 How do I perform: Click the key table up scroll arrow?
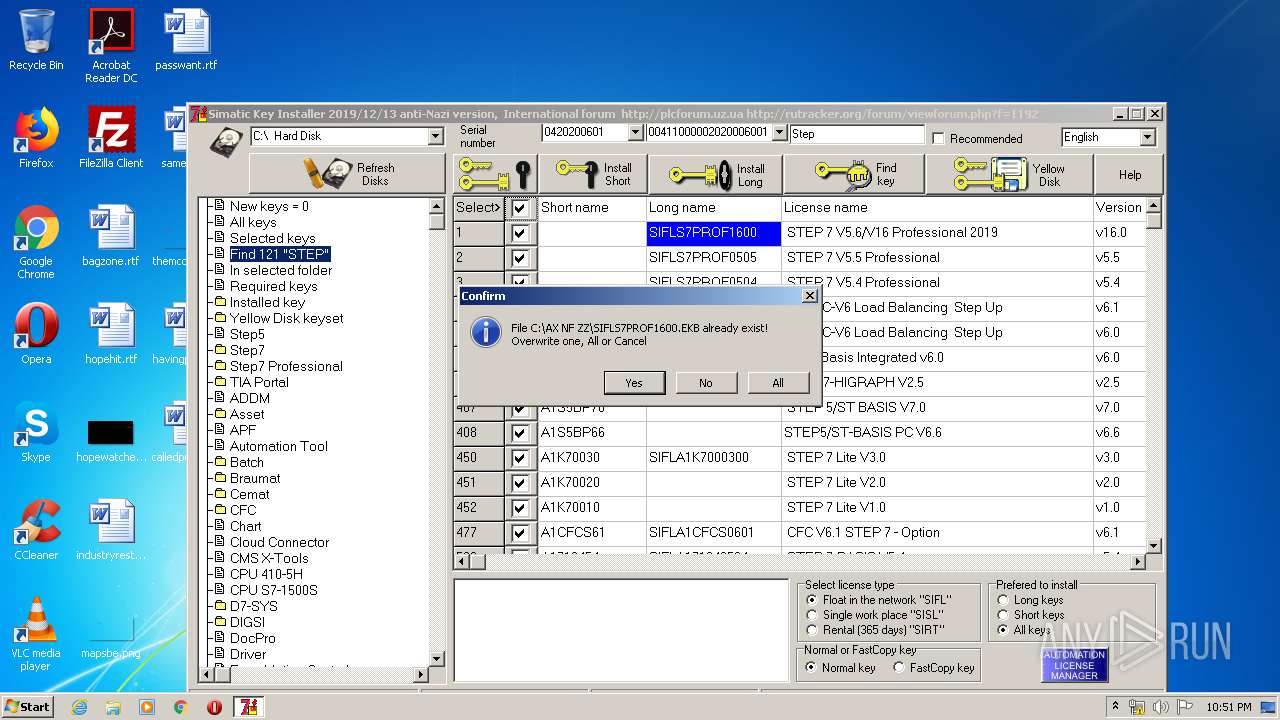(x=1153, y=205)
